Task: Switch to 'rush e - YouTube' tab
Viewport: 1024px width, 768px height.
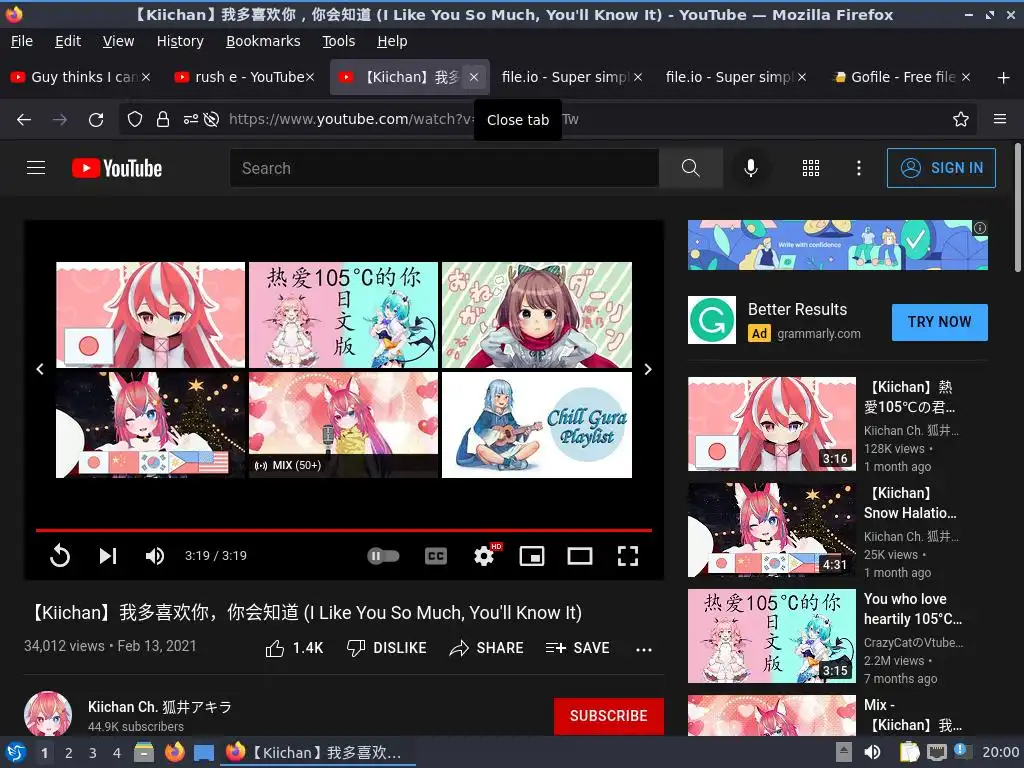Action: [x=245, y=77]
